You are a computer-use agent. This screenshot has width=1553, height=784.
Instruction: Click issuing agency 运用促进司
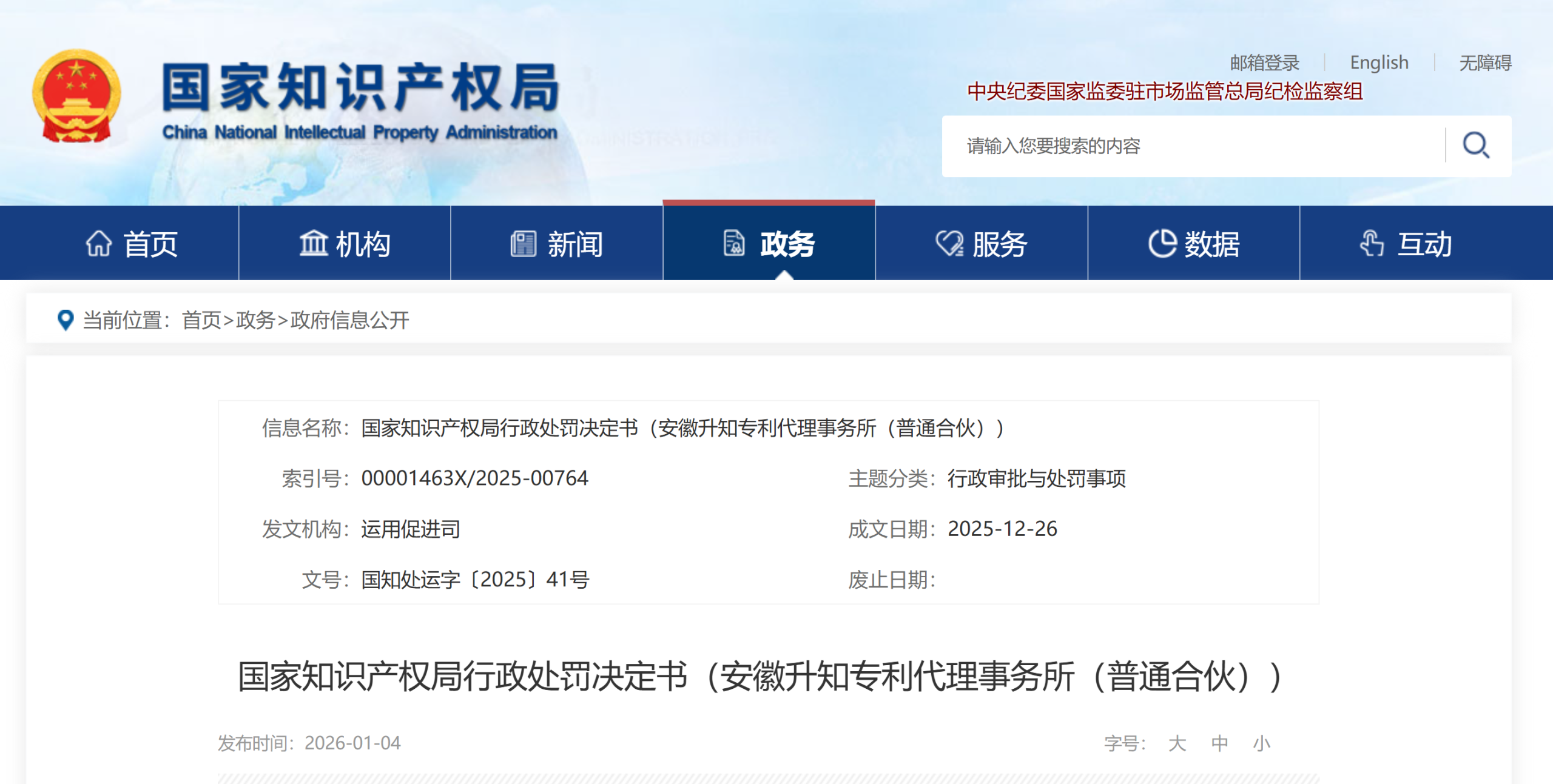(x=411, y=529)
